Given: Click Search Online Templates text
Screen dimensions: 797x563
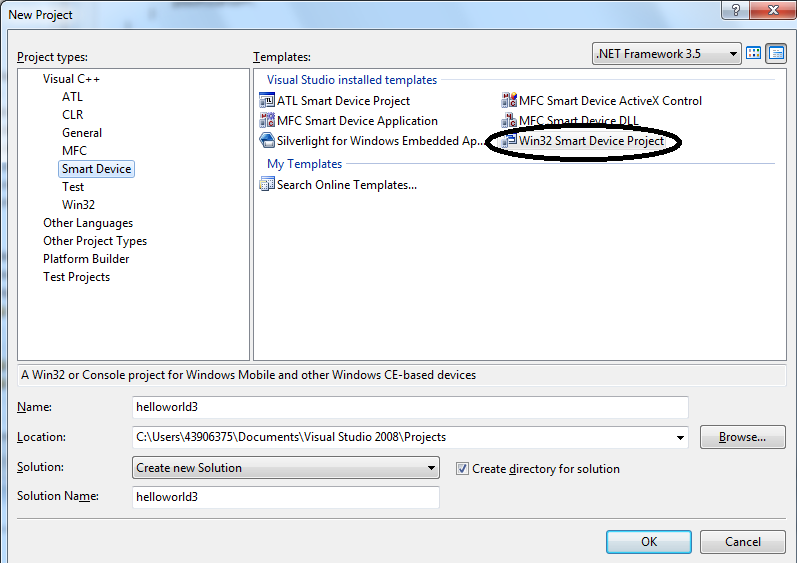Looking at the screenshot, I should tap(347, 184).
